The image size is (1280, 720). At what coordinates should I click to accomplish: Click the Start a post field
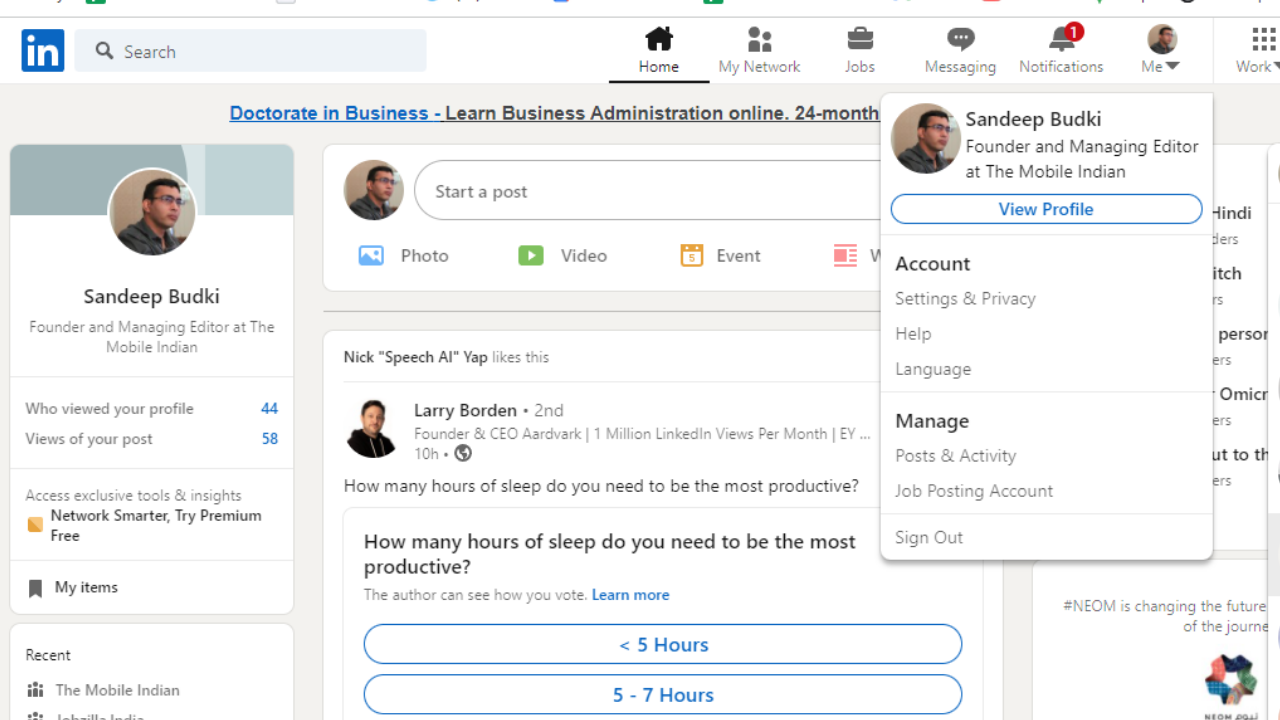(x=650, y=190)
